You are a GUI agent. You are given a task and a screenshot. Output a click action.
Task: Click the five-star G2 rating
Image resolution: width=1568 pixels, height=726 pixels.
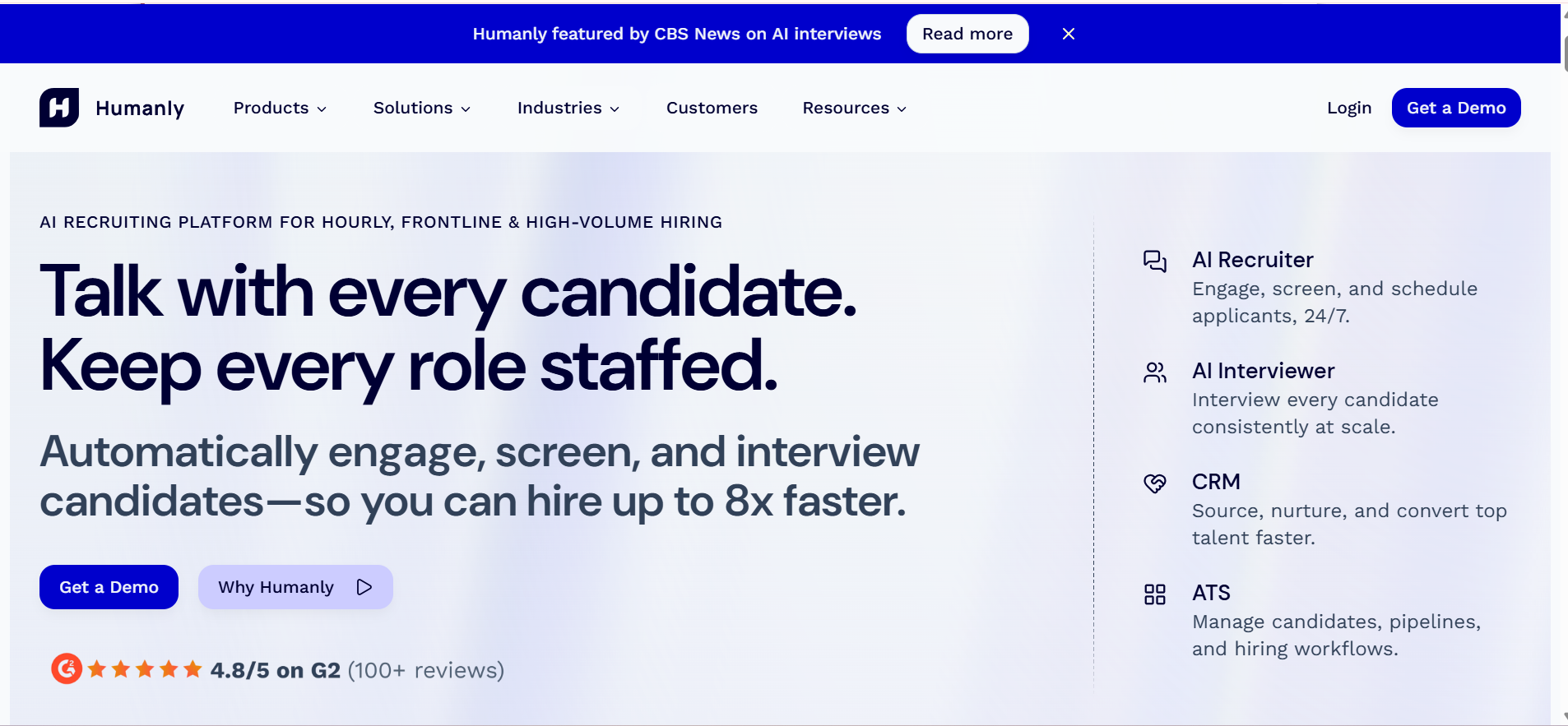tap(145, 669)
